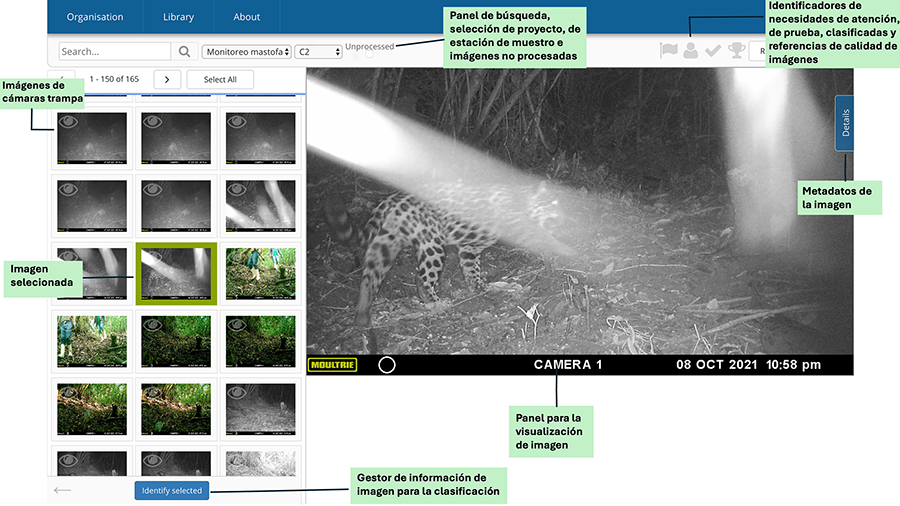The width and height of the screenshot is (900, 506).
Task: Select the highlighted green-bordered thumbnail
Action: click(176, 273)
